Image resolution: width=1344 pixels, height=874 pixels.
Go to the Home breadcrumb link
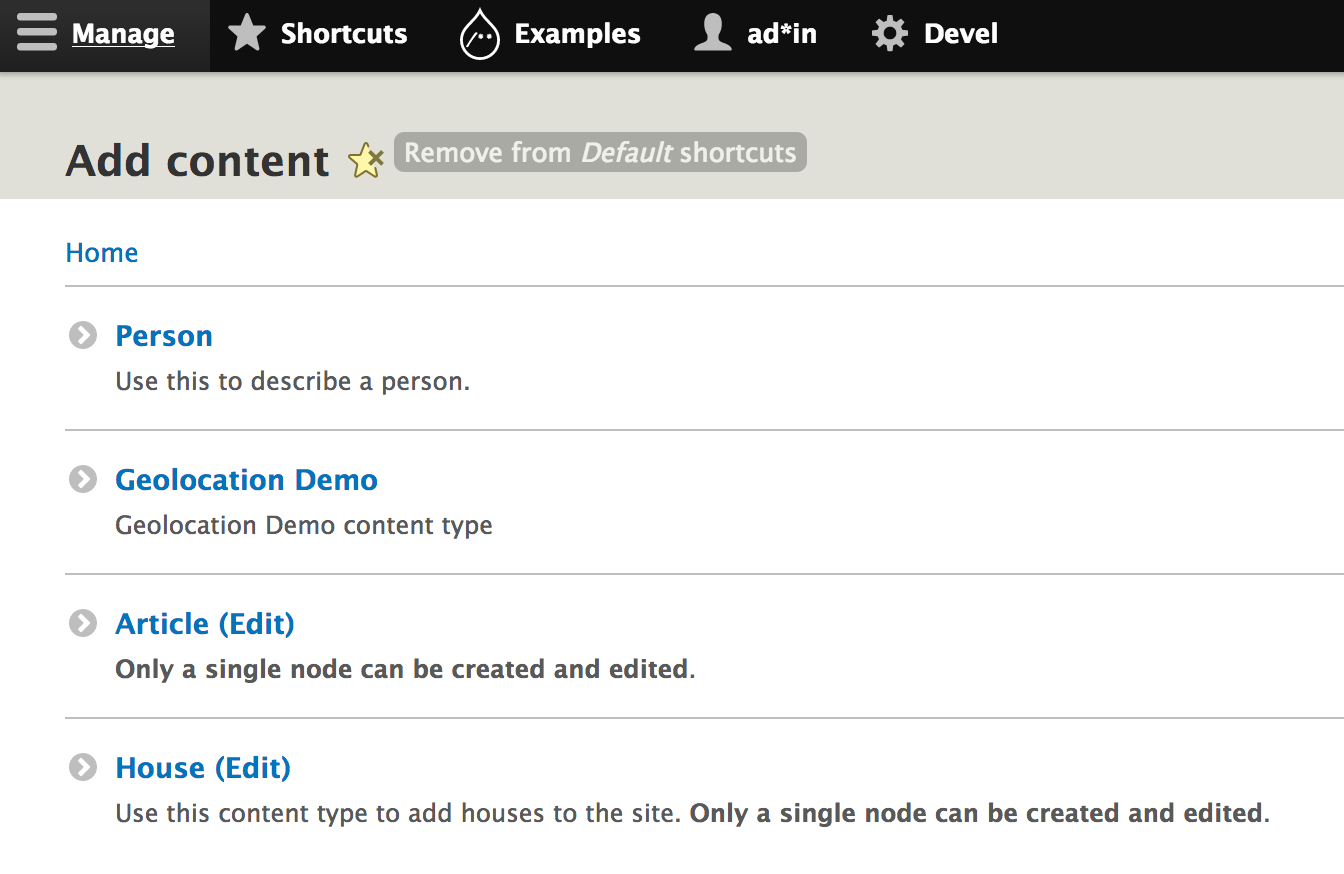pos(101,253)
